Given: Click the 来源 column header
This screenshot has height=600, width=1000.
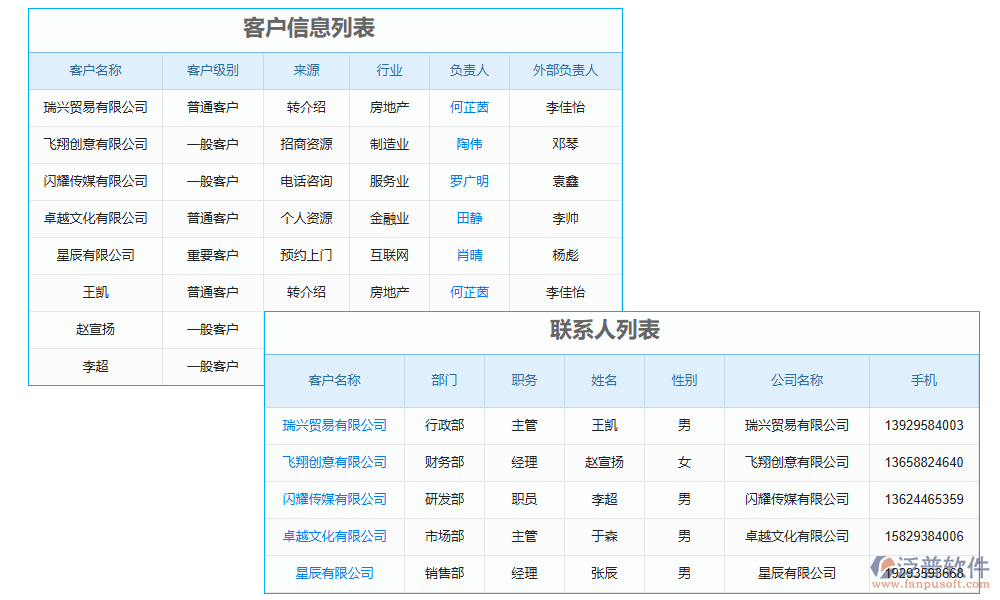Looking at the screenshot, I should coord(306,70).
